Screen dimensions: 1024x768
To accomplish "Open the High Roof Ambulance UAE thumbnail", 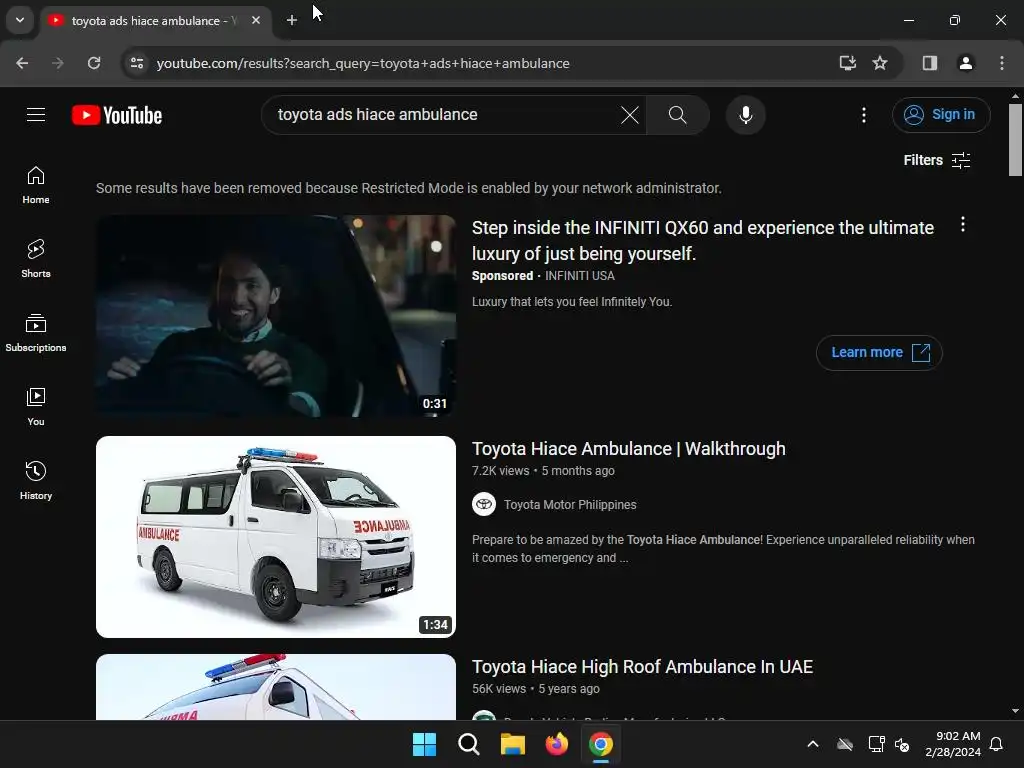I will (x=276, y=687).
